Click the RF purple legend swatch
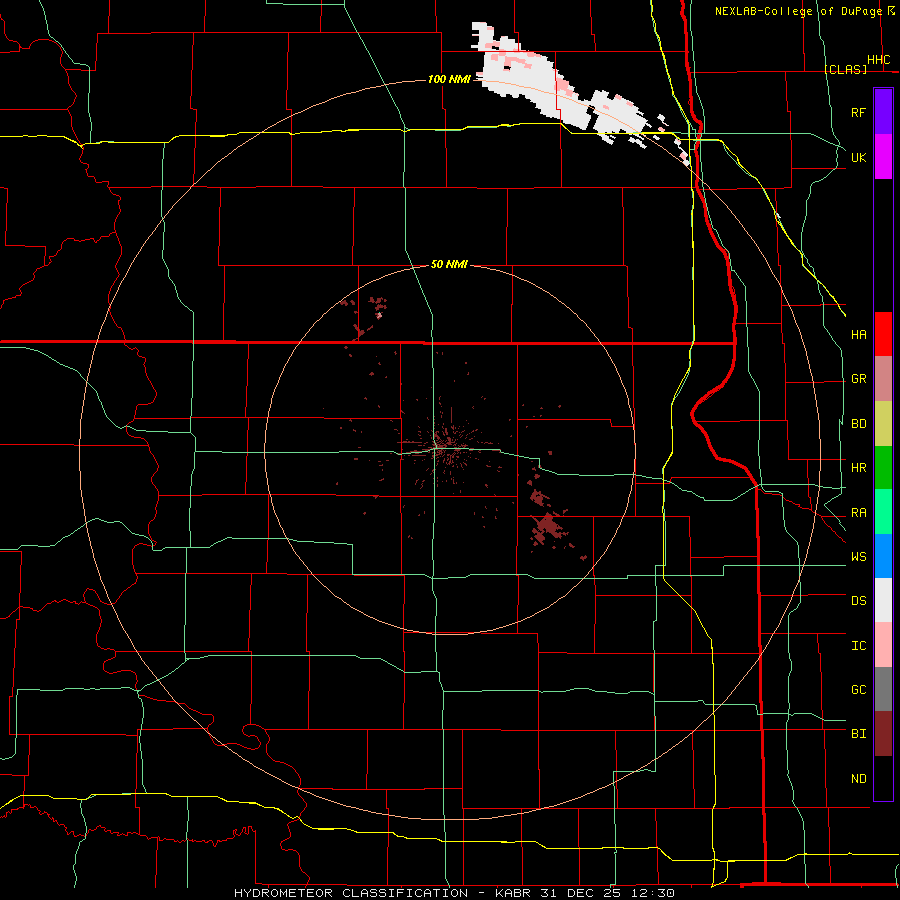Viewport: 900px width, 900px height. click(x=883, y=112)
